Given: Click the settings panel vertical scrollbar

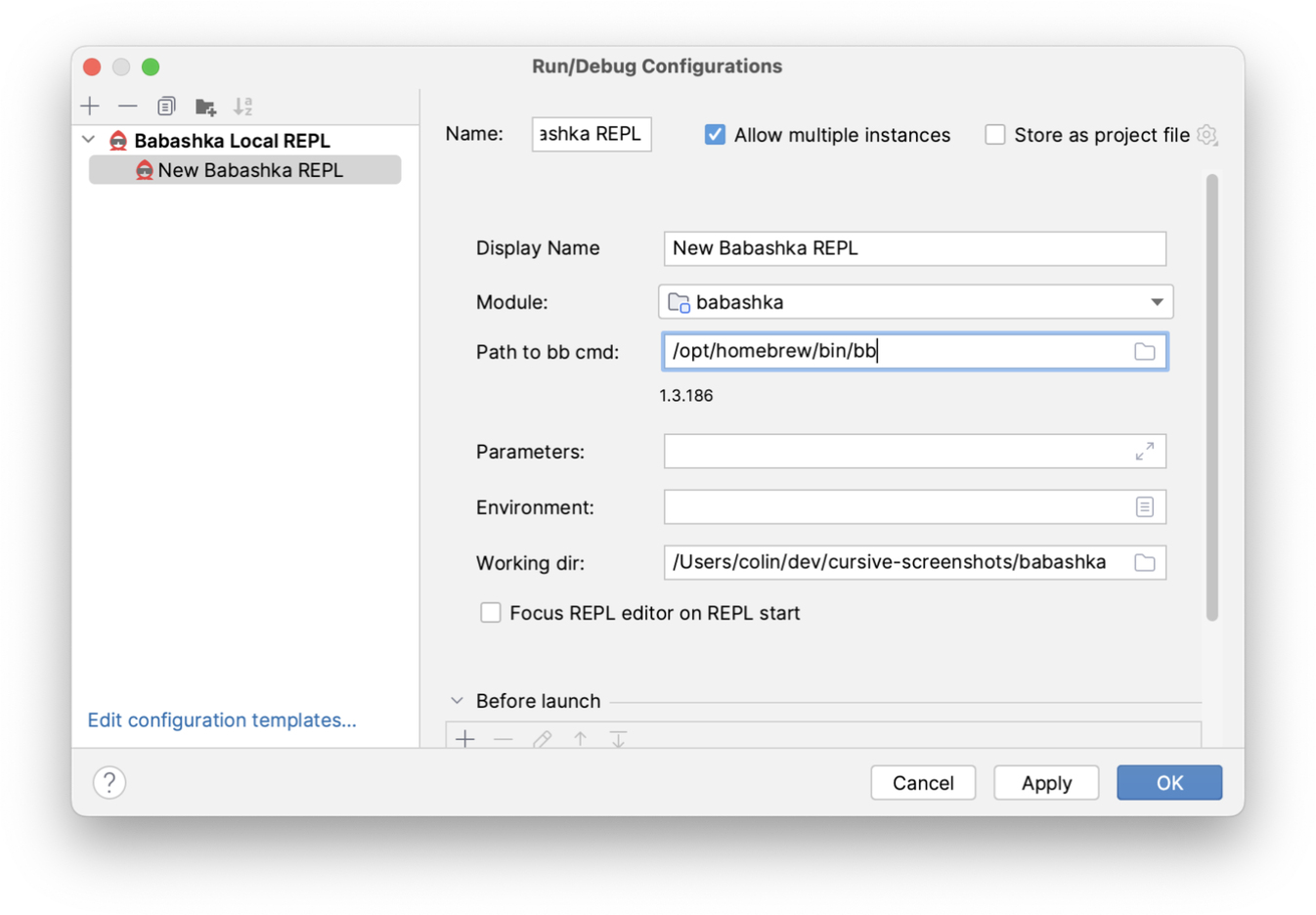Looking at the screenshot, I should [x=1212, y=398].
